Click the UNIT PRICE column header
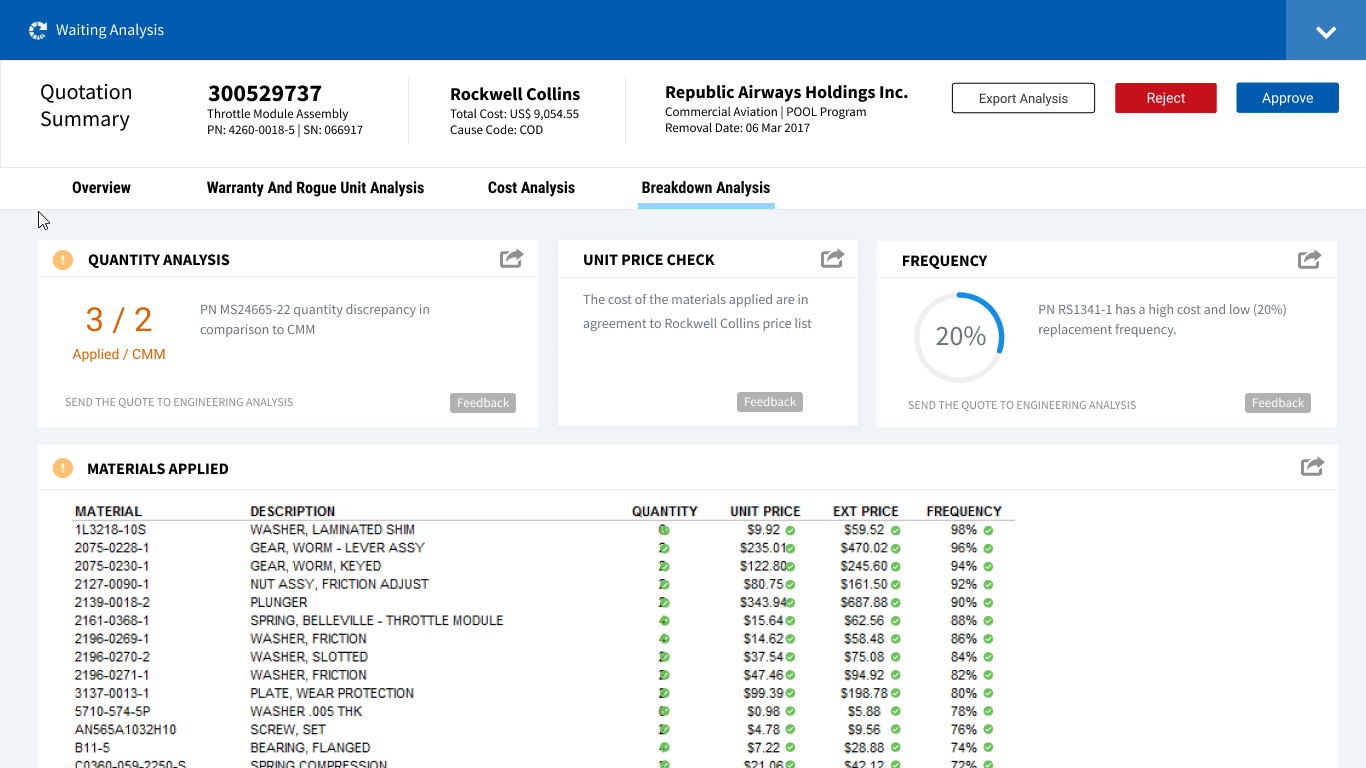This screenshot has height=768, width=1366. point(765,511)
